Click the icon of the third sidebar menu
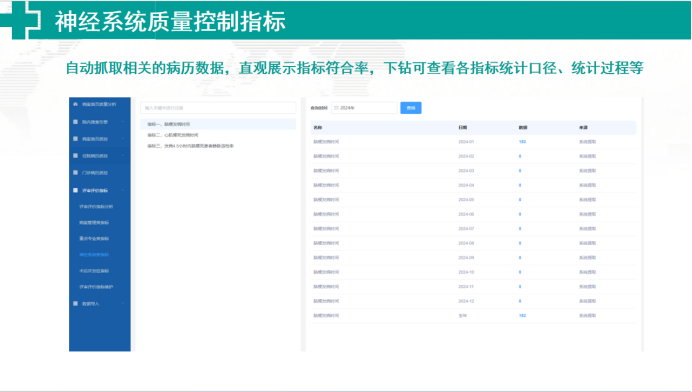This screenshot has height=392, width=692. [x=75, y=139]
